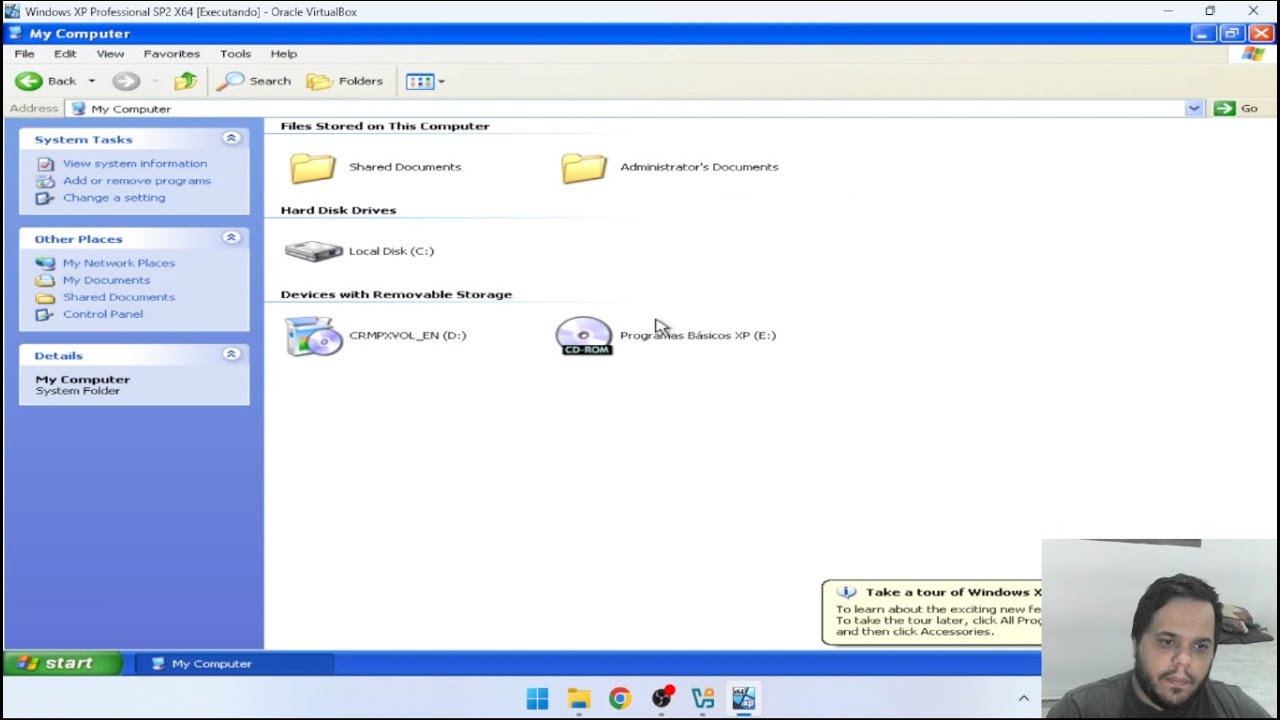Click the Control Panel sidebar icon
1280x720 pixels.
tap(45, 314)
